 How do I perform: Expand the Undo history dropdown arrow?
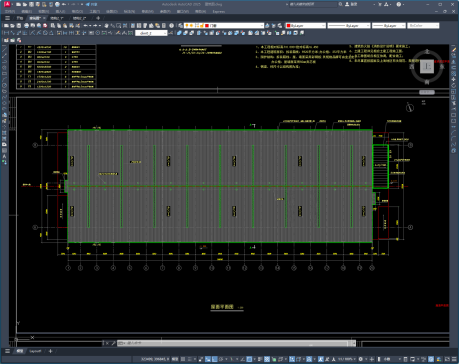point(90,26)
